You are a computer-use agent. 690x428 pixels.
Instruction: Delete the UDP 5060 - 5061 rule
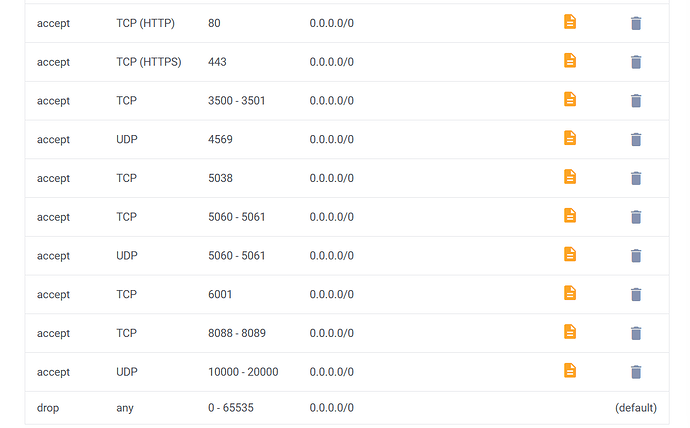click(x=636, y=256)
